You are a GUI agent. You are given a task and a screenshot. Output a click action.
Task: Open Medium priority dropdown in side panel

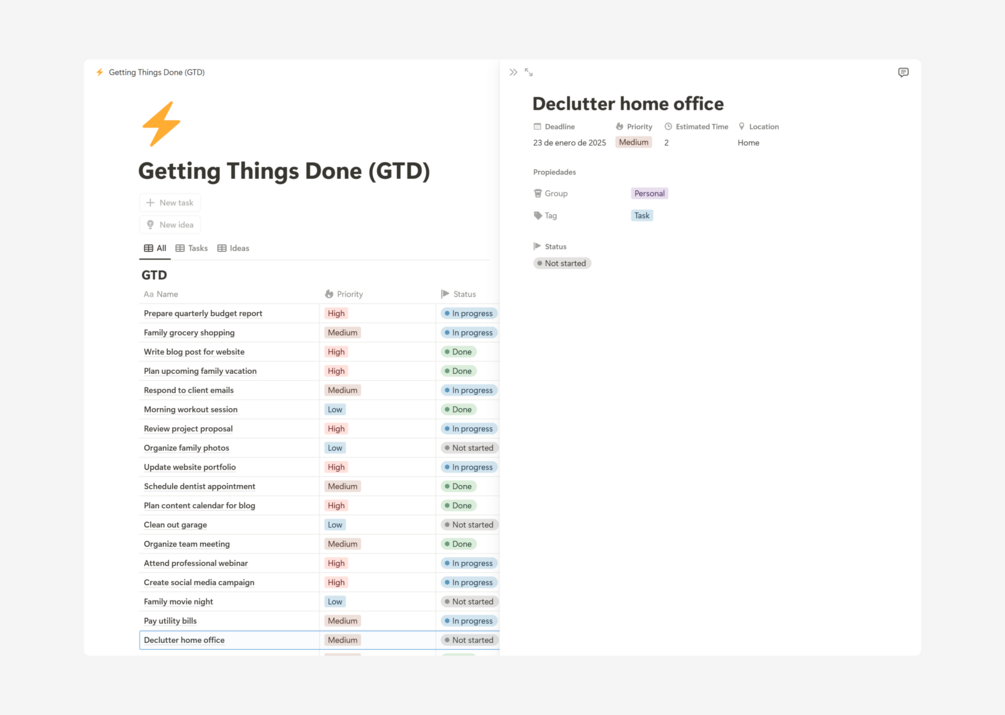pyautogui.click(x=633, y=143)
